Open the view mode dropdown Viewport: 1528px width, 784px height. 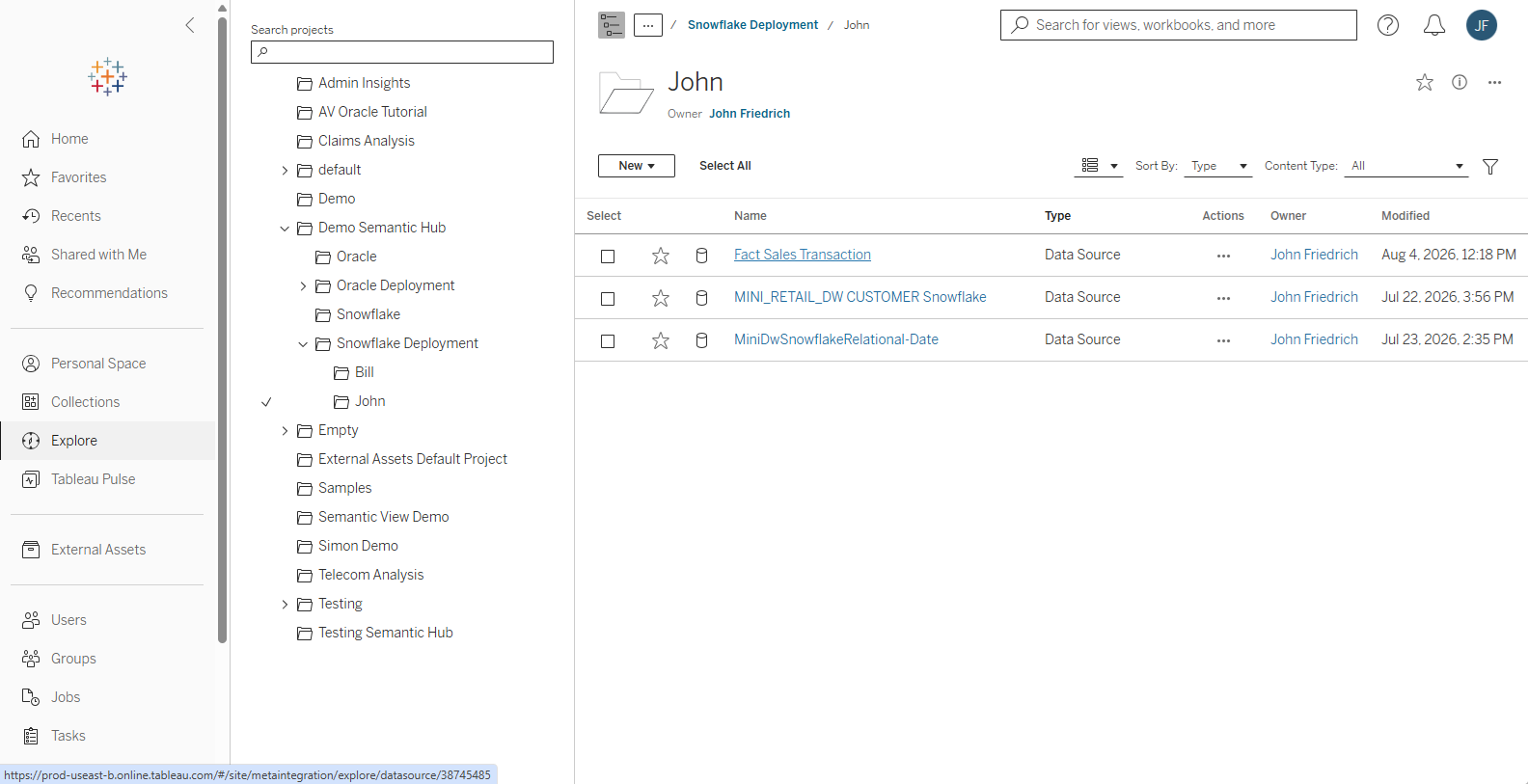1100,166
